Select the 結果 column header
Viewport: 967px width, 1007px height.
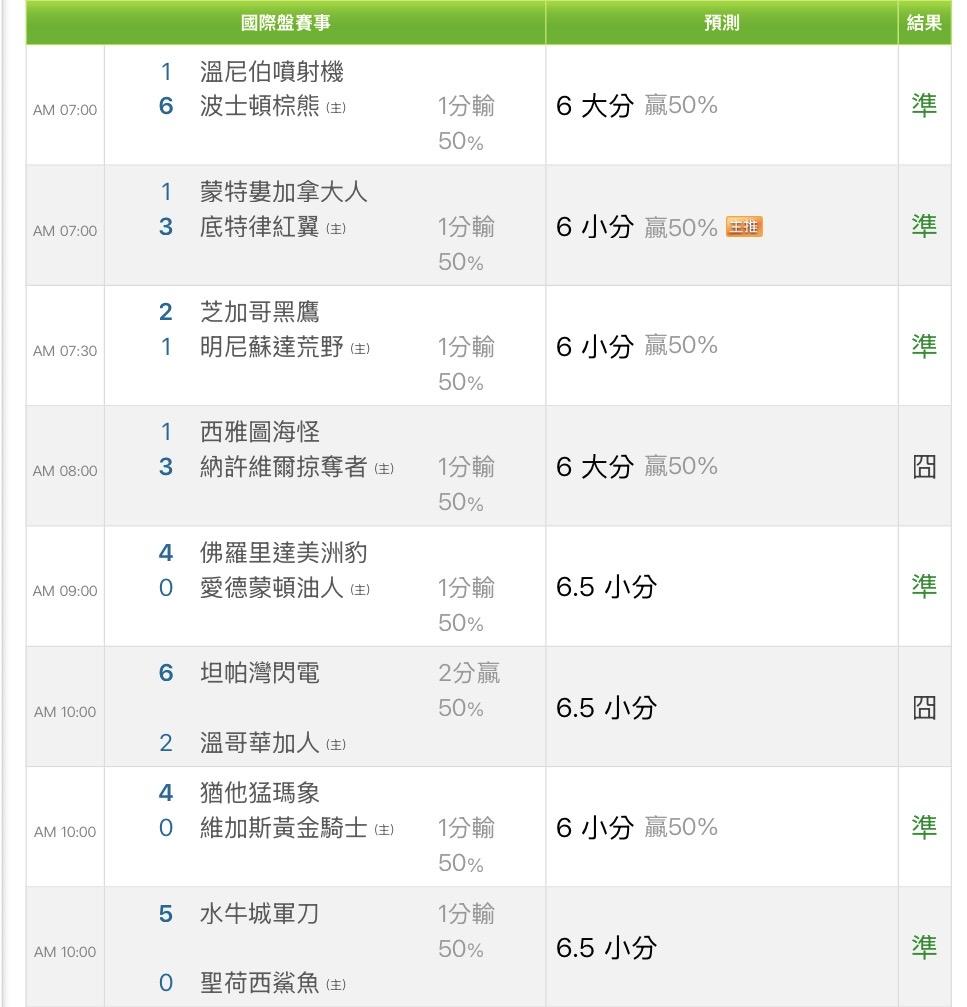(x=924, y=23)
